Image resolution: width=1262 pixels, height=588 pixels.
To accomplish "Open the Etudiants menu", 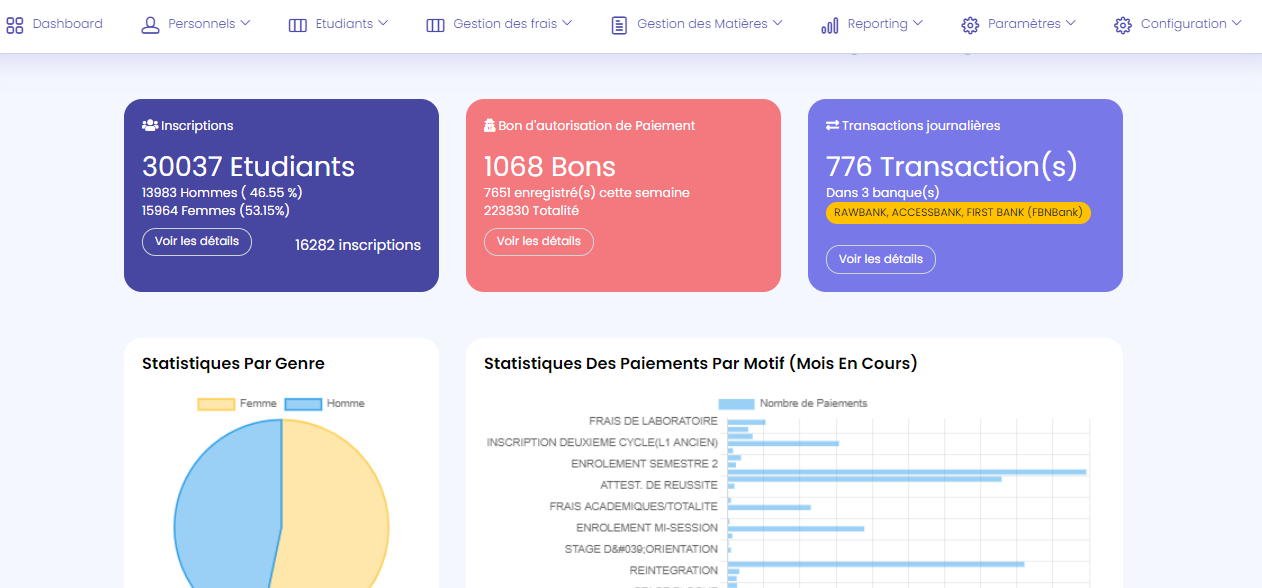I will tap(339, 24).
